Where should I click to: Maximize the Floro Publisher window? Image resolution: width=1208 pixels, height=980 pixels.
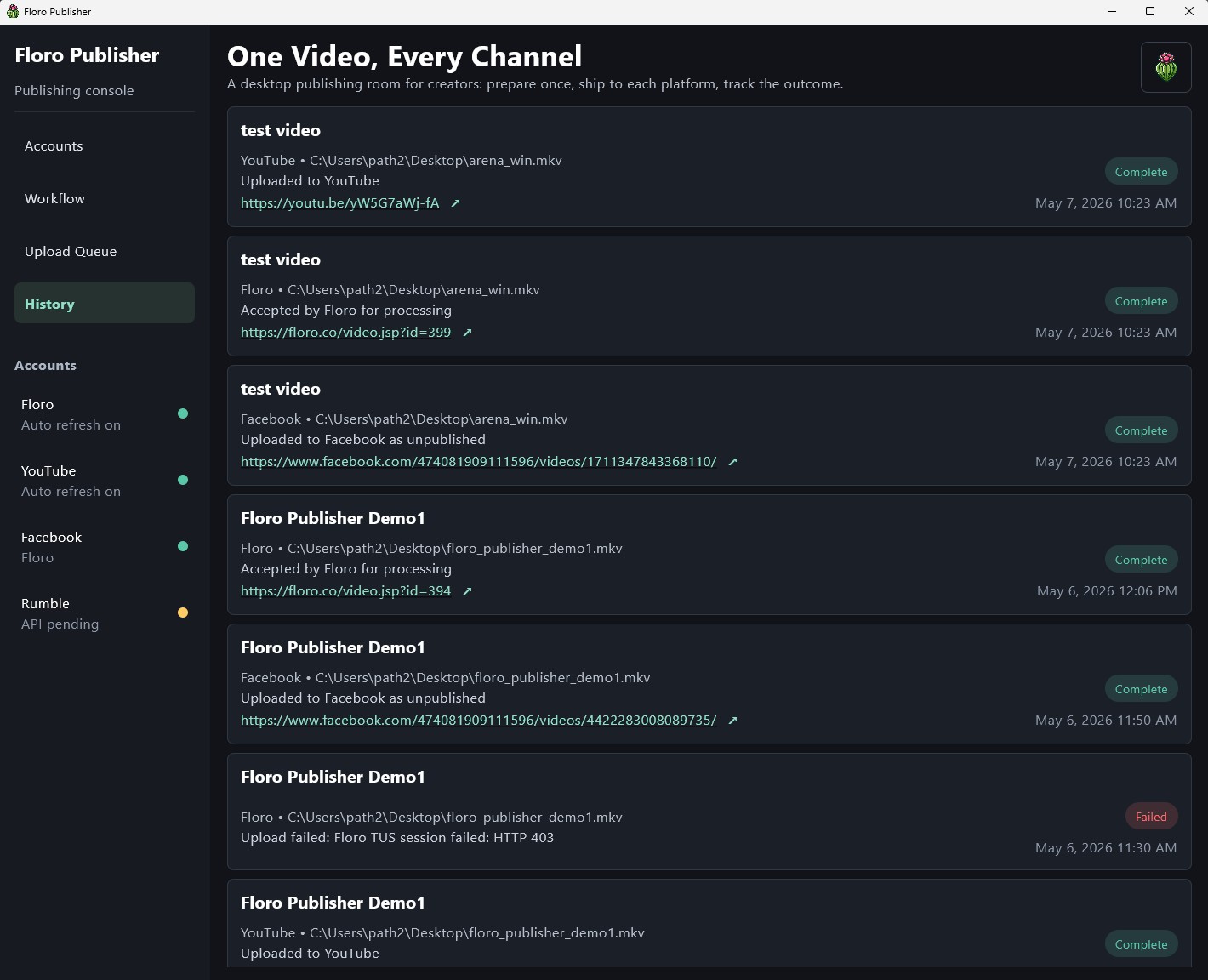(1150, 12)
